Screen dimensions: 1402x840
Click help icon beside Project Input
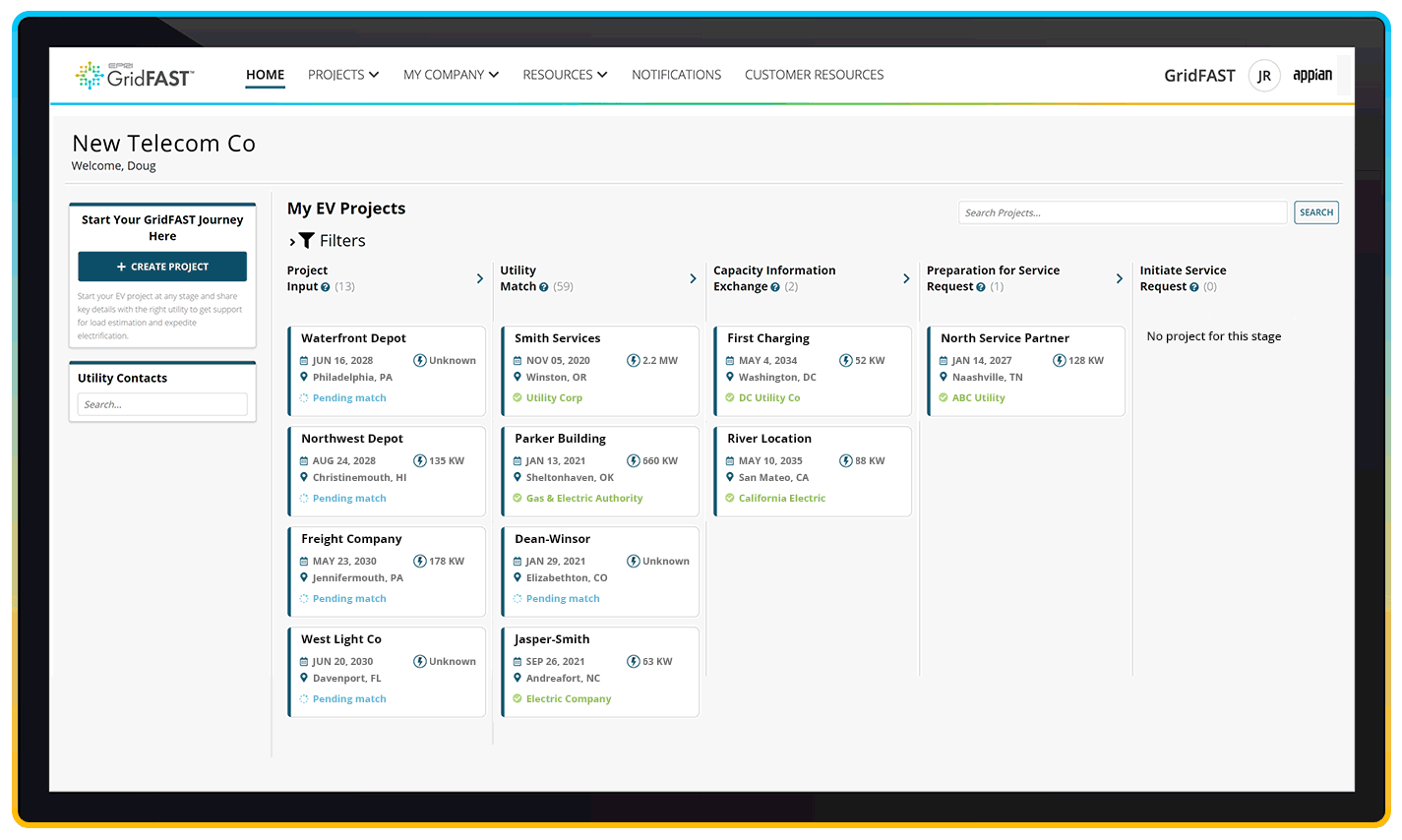pyautogui.click(x=326, y=287)
